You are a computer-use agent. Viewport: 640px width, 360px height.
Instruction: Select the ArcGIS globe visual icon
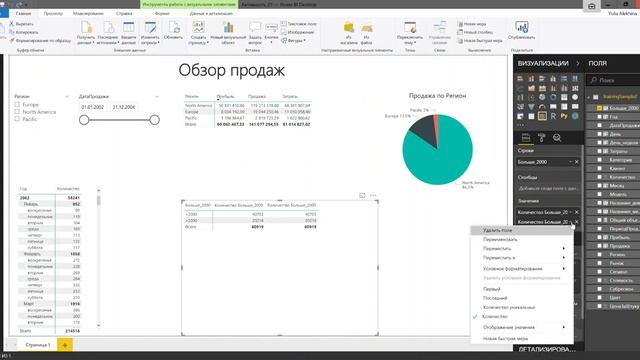575,116
